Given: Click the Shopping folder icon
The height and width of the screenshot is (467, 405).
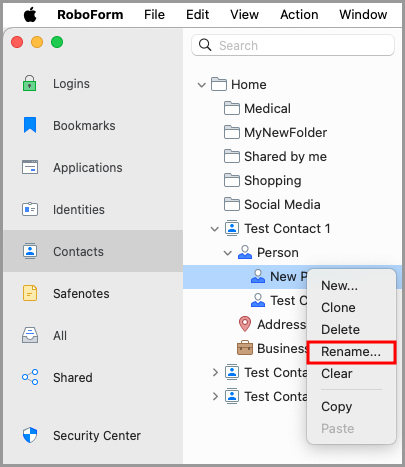Looking at the screenshot, I should pos(232,180).
